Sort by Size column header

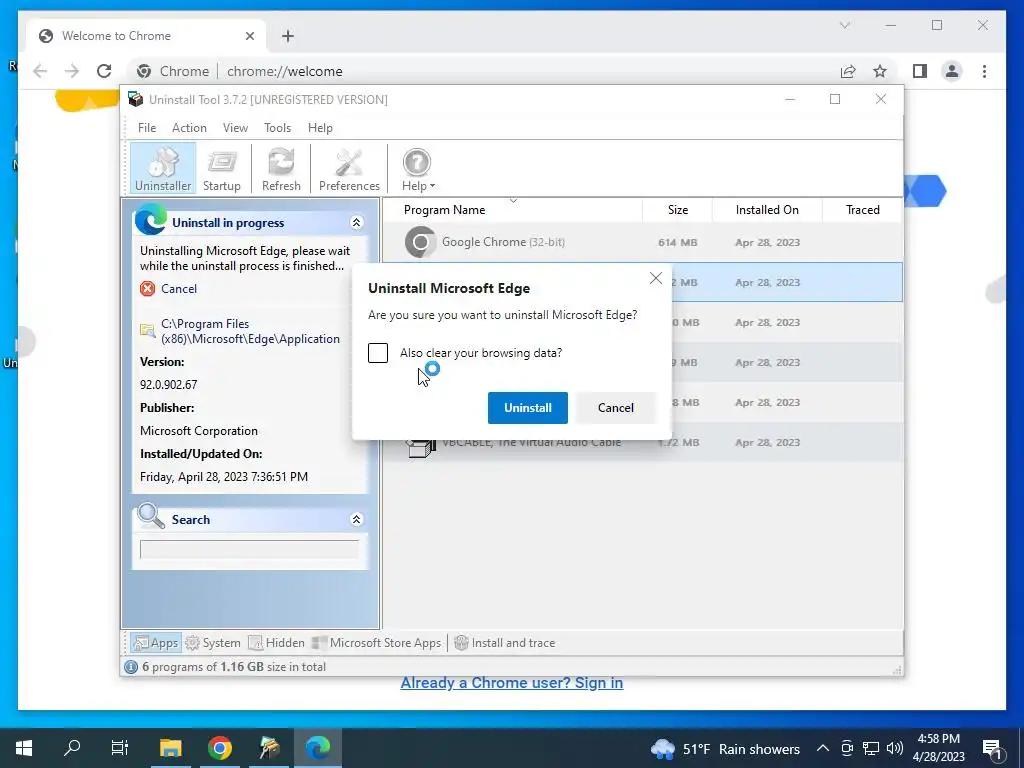[678, 210]
